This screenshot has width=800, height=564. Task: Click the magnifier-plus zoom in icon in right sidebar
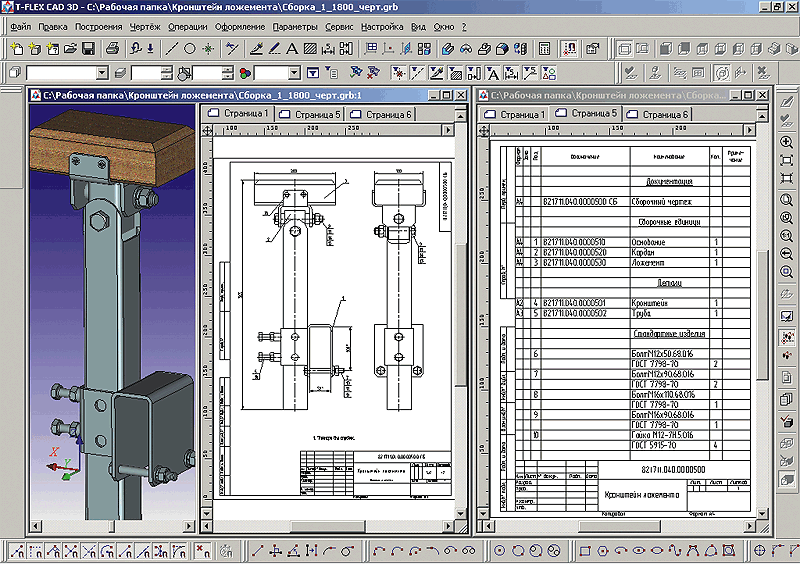(787, 142)
